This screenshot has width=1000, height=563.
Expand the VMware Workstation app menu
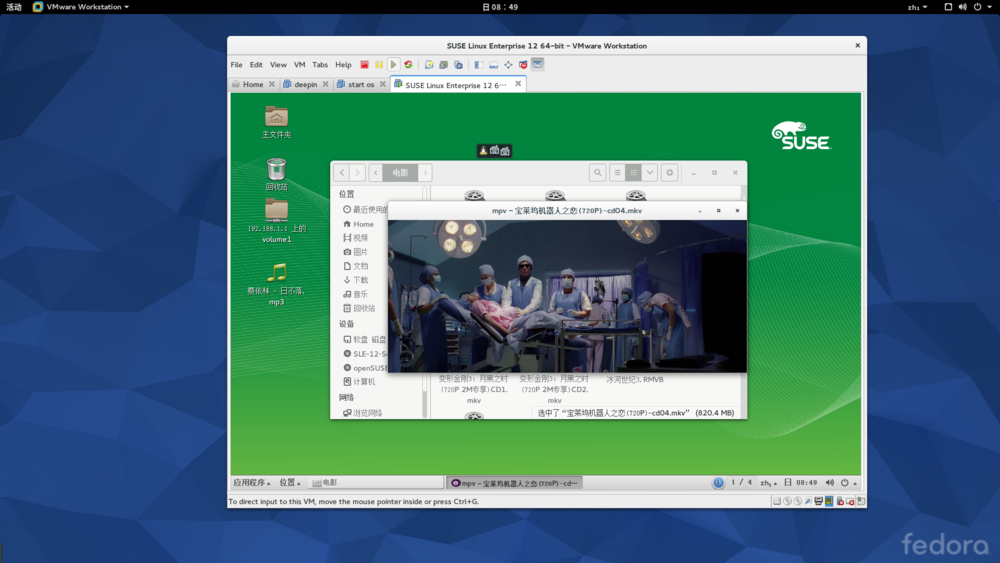tap(83, 7)
